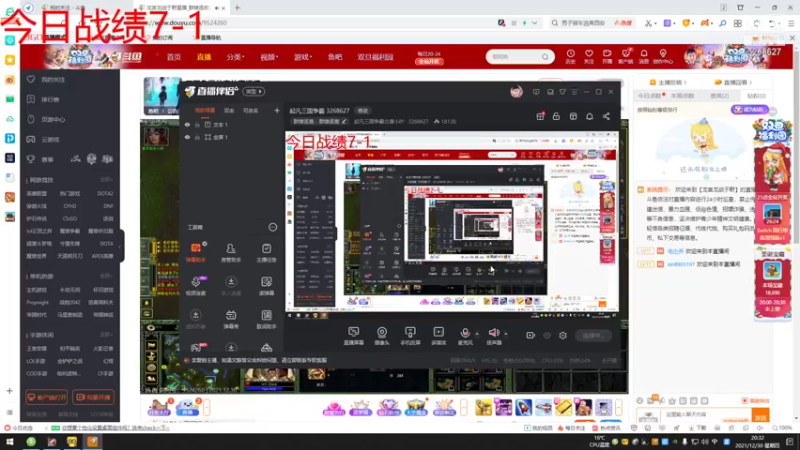Open the settings gear beside start-stream button

point(563,335)
